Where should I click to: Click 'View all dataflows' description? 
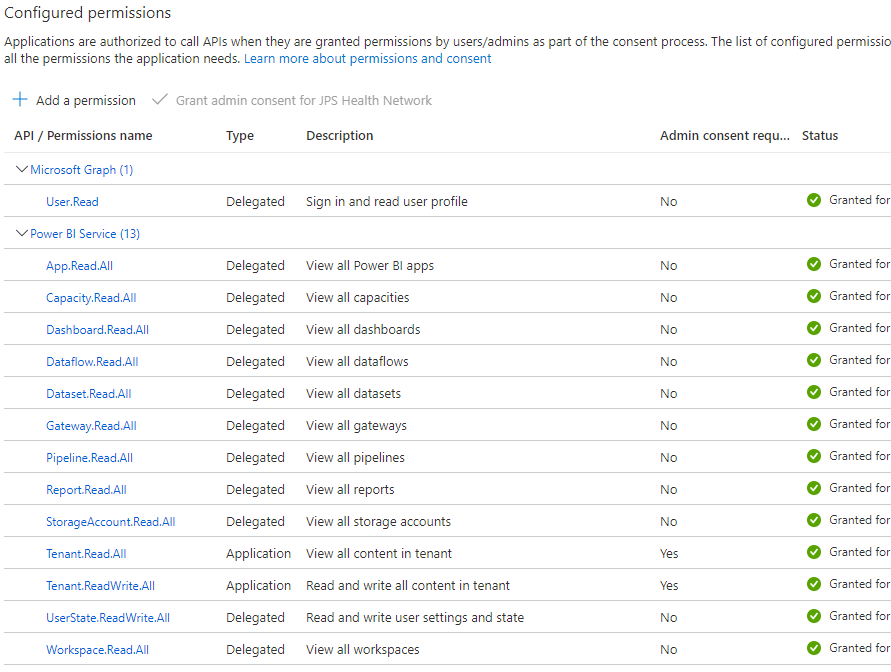tap(357, 362)
